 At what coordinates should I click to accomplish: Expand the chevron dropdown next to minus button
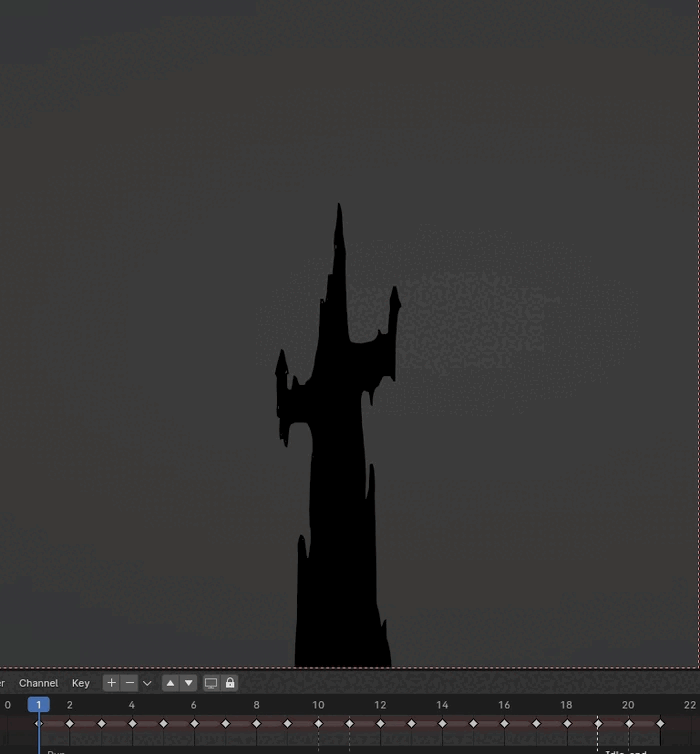(147, 683)
